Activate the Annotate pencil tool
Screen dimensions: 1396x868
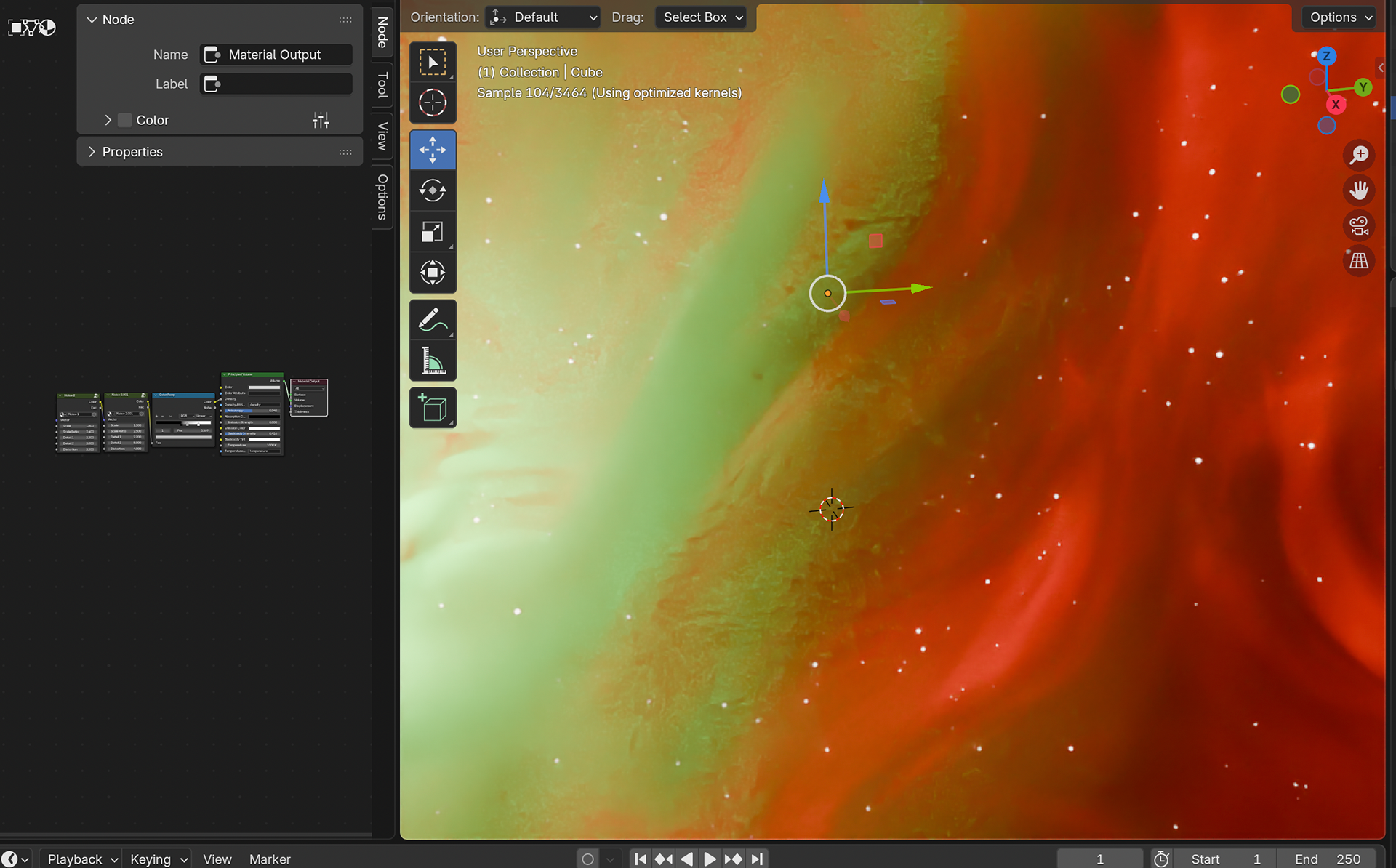pos(433,319)
